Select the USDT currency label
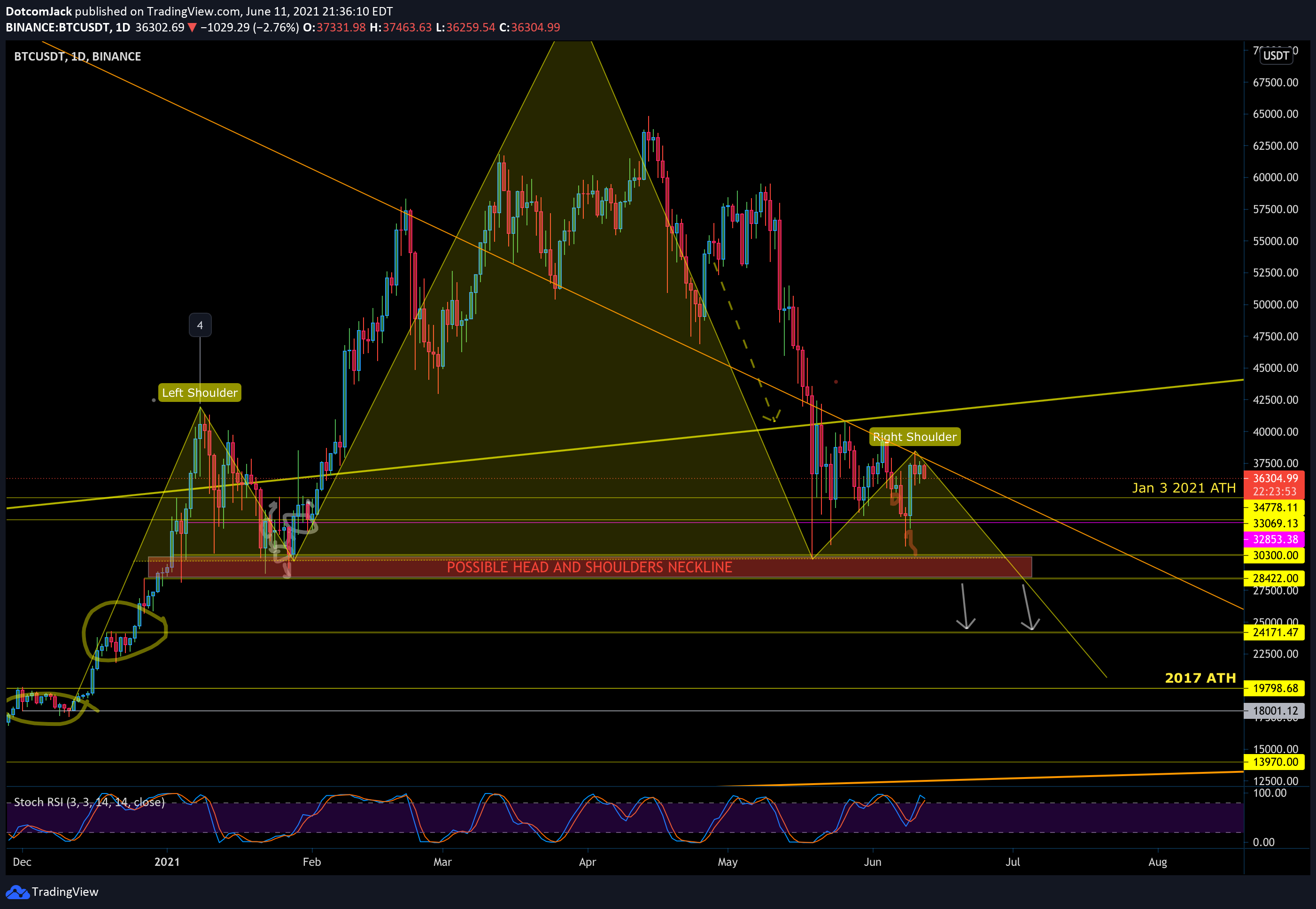 pos(1276,56)
